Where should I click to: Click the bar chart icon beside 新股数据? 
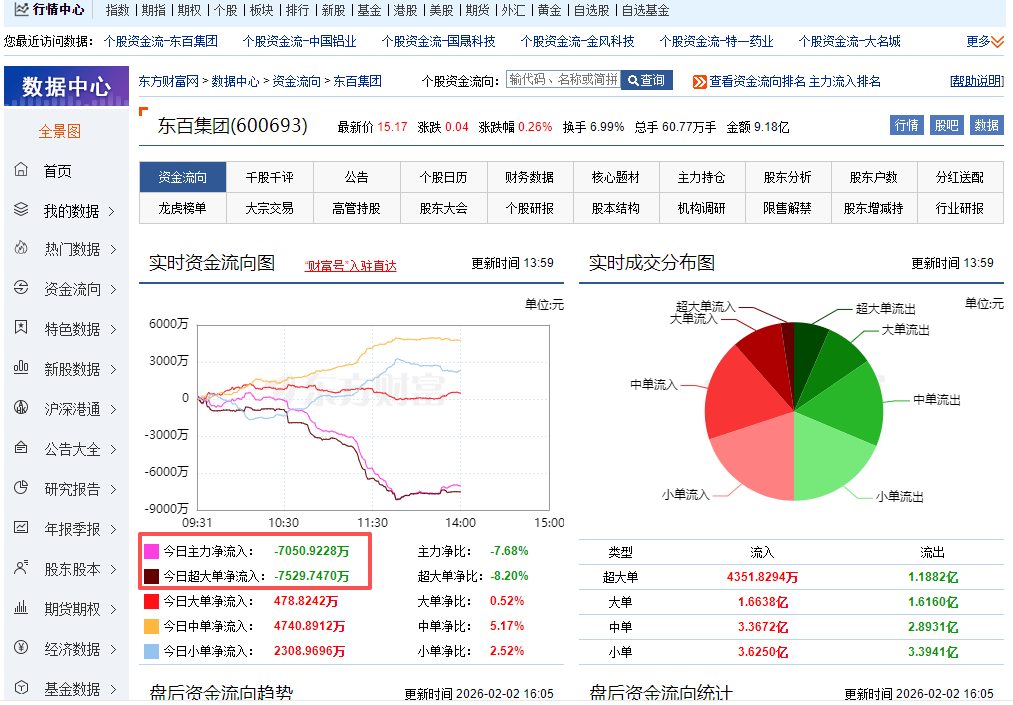(x=21, y=368)
